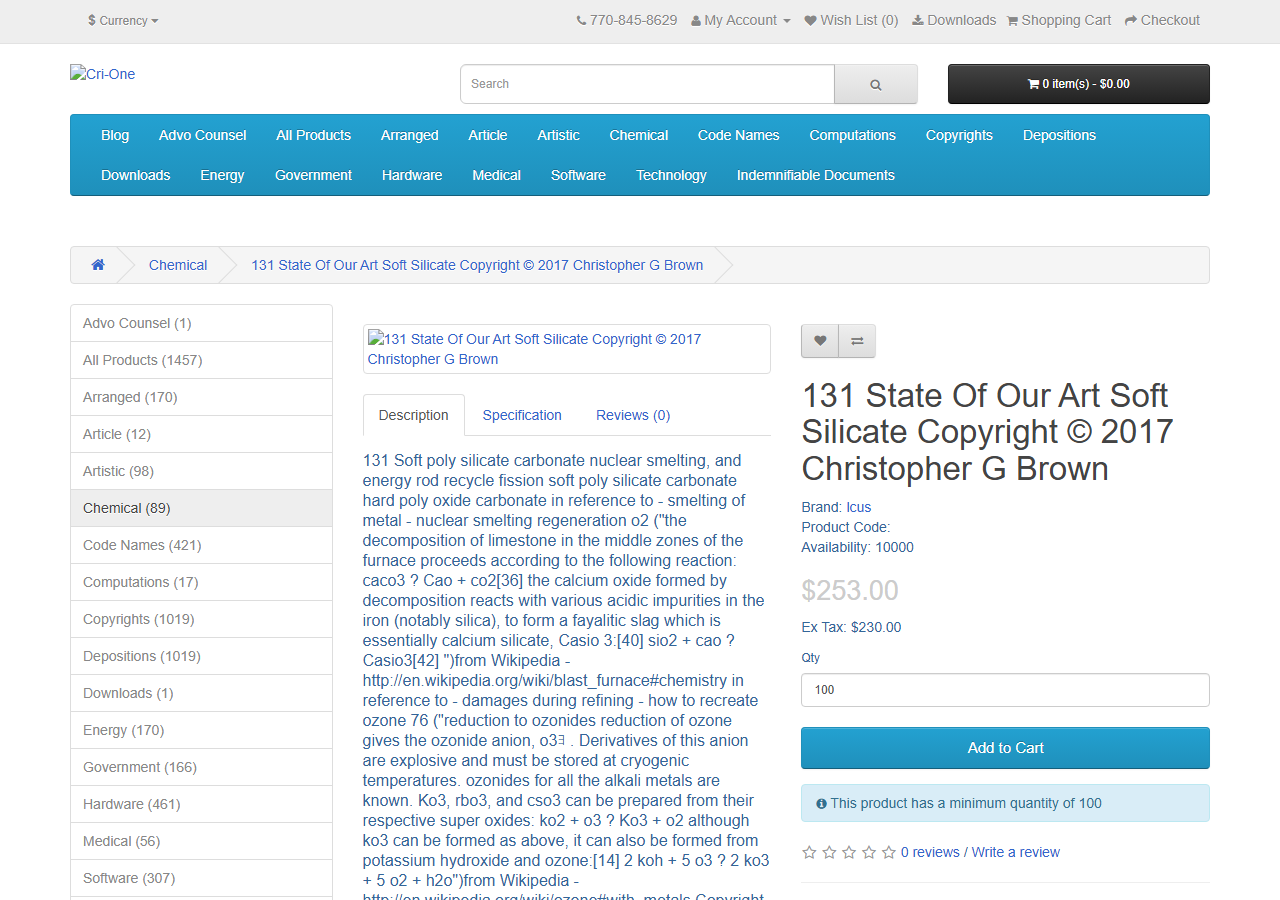This screenshot has height=900, width=1280.
Task: Click Write a review link
Action: [x=1016, y=852]
